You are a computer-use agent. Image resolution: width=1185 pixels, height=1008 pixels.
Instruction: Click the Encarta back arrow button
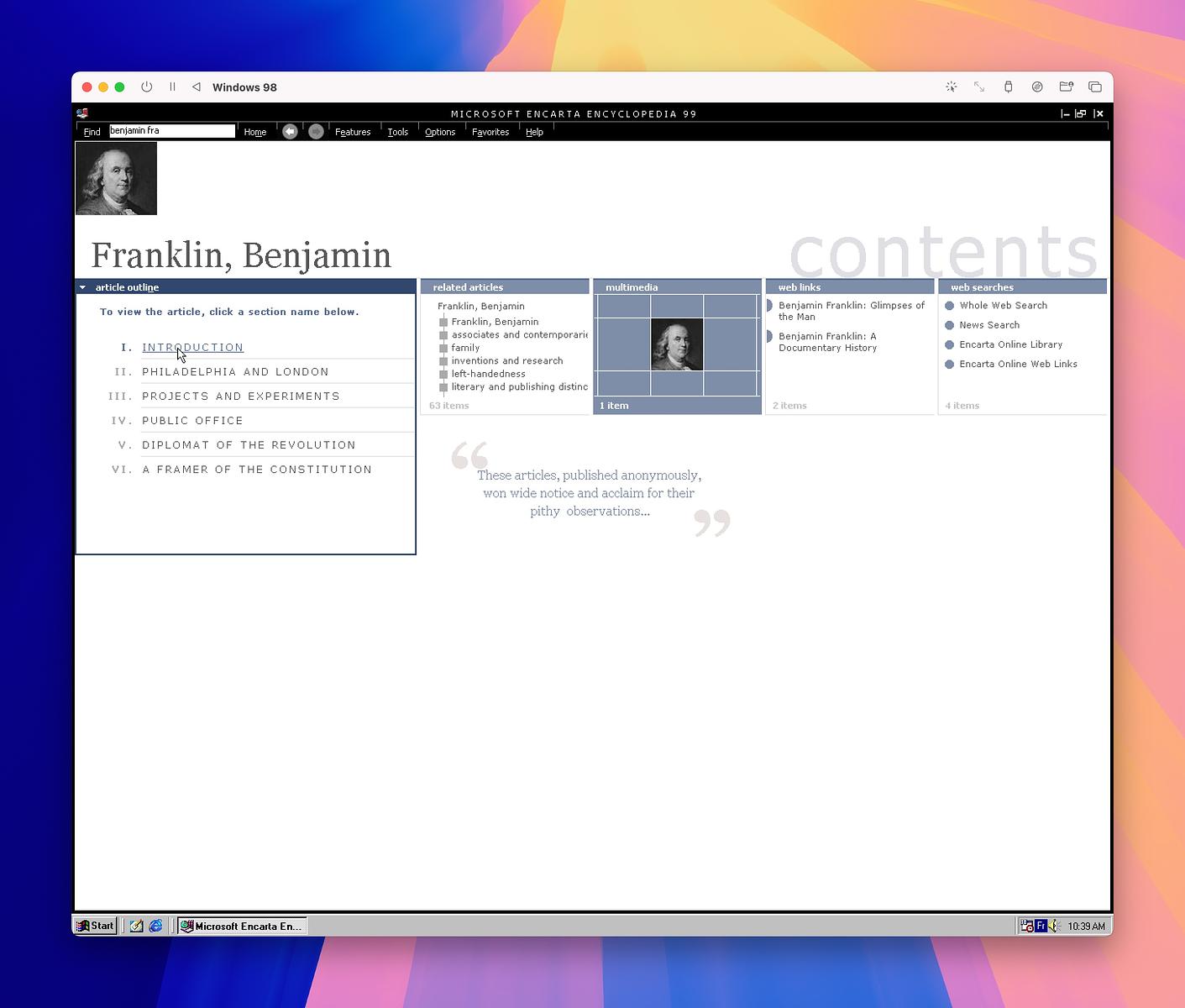tap(290, 132)
